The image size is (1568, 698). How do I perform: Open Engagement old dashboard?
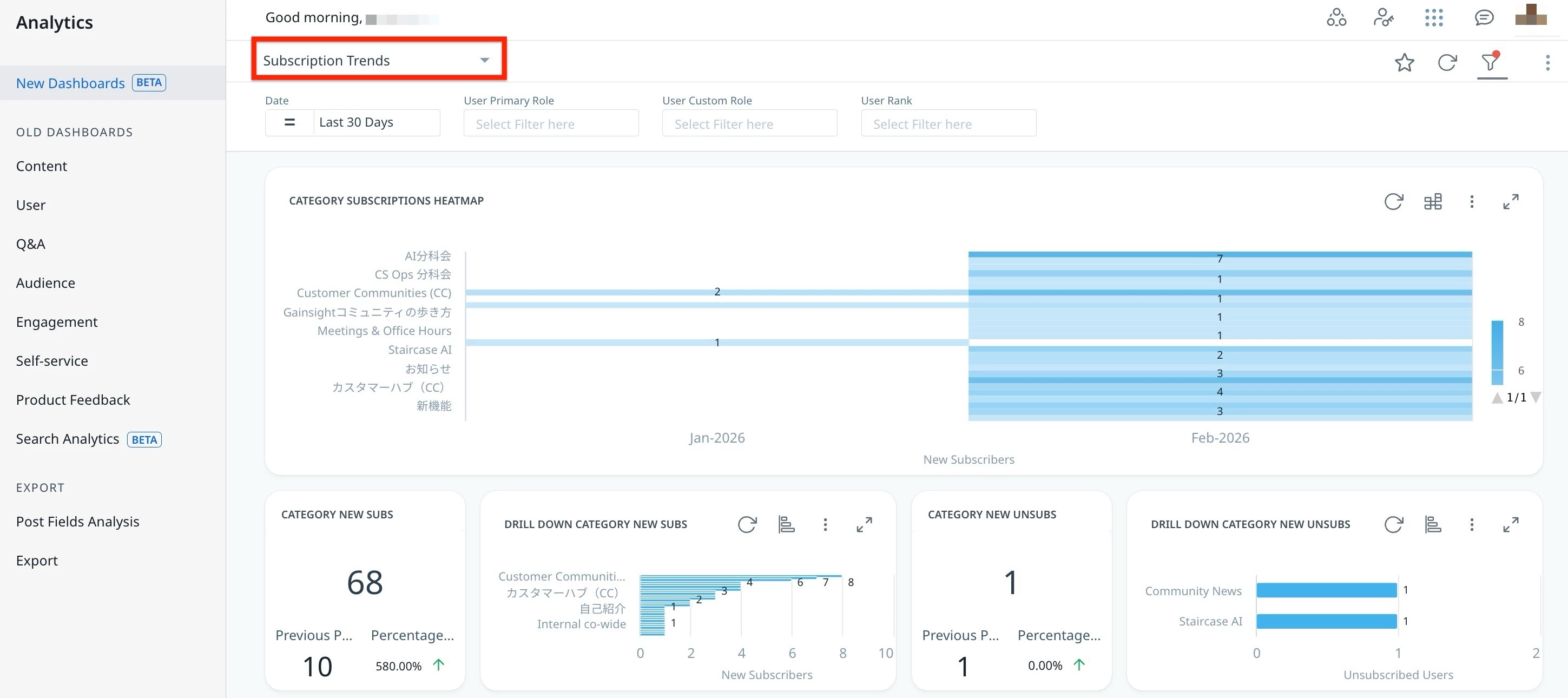click(57, 322)
